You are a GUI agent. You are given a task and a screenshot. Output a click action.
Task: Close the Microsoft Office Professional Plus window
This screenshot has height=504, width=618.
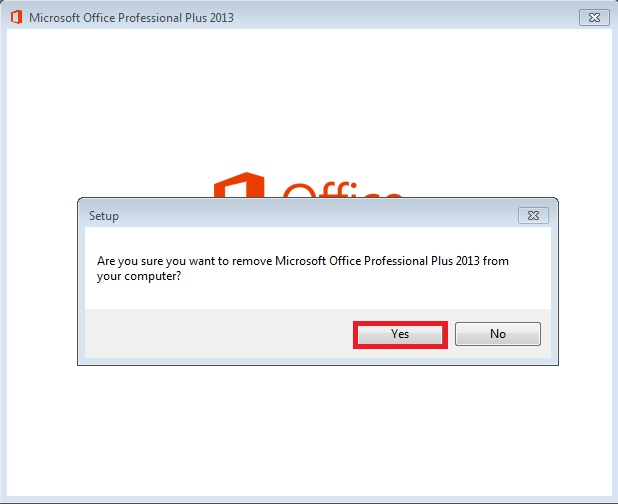click(594, 18)
